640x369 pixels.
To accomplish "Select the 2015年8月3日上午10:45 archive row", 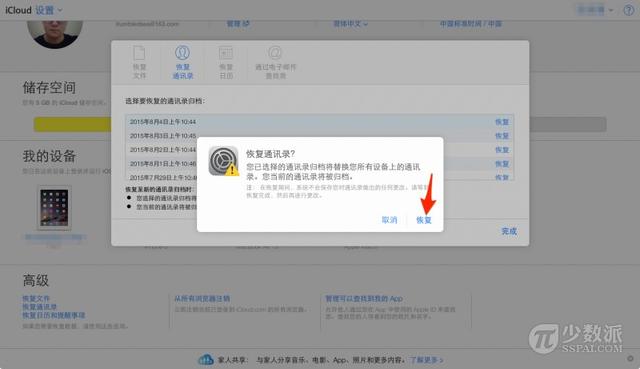I will (320, 136).
